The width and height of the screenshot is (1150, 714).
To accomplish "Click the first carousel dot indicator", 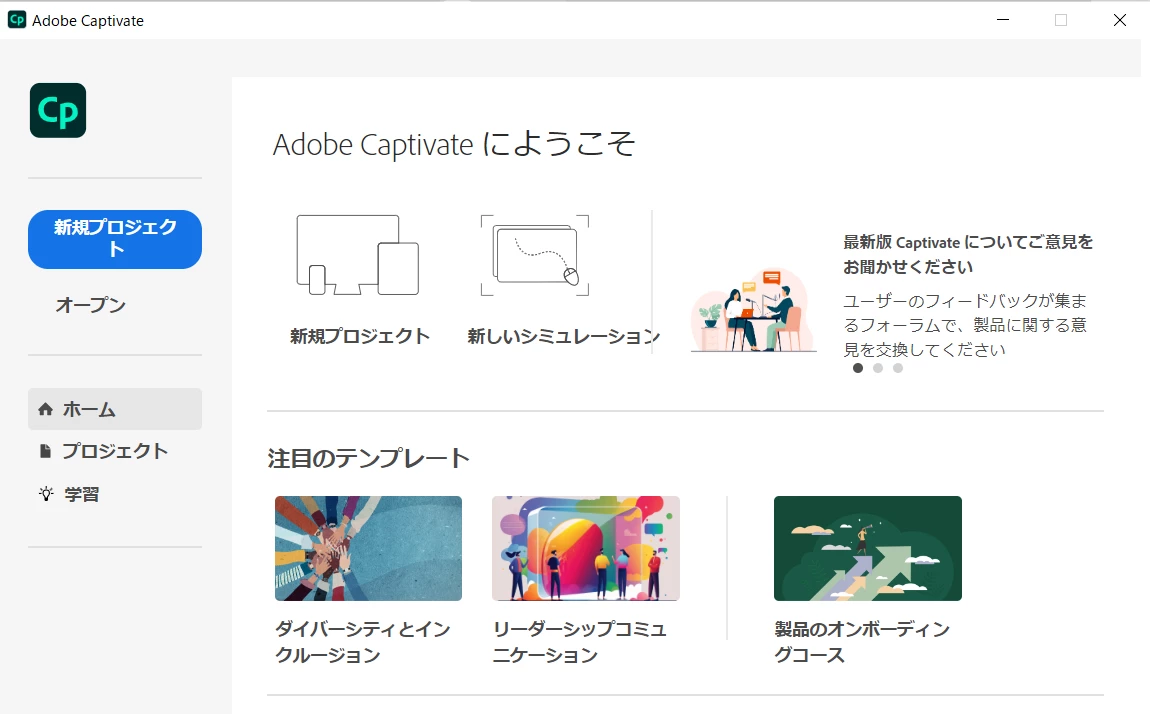I will (858, 368).
